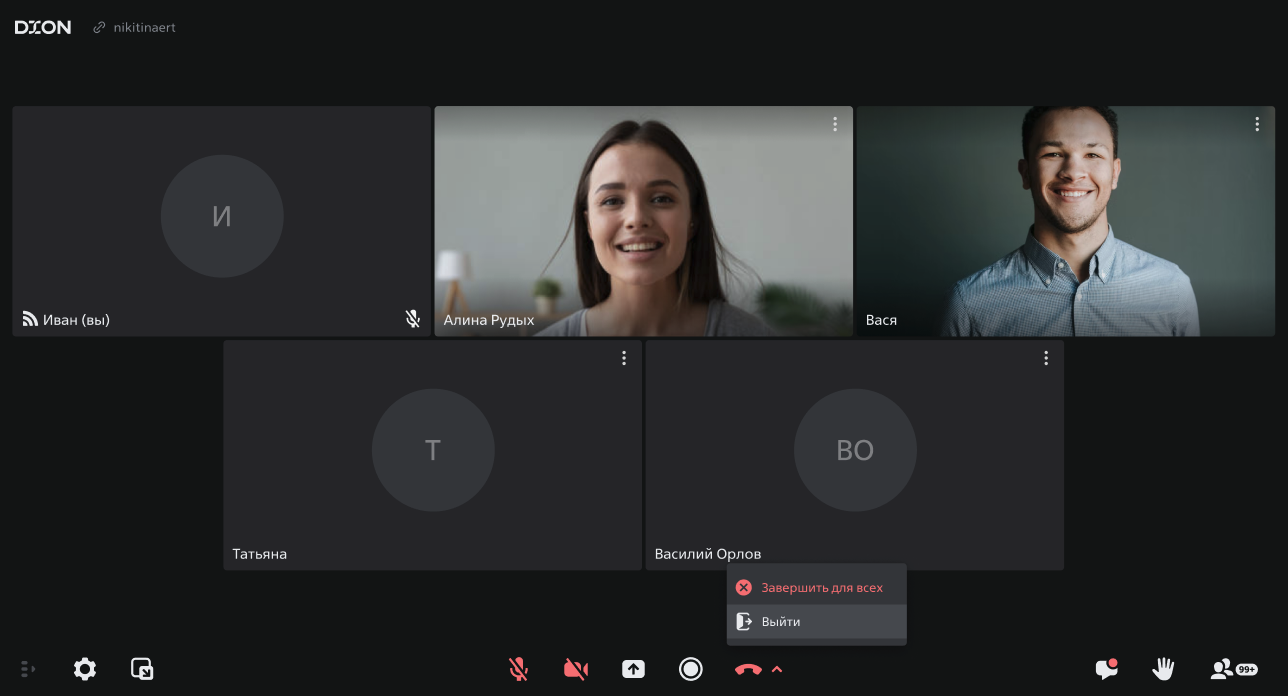Click the name label Алина Рудых
The image size is (1288, 696).
[x=489, y=320]
